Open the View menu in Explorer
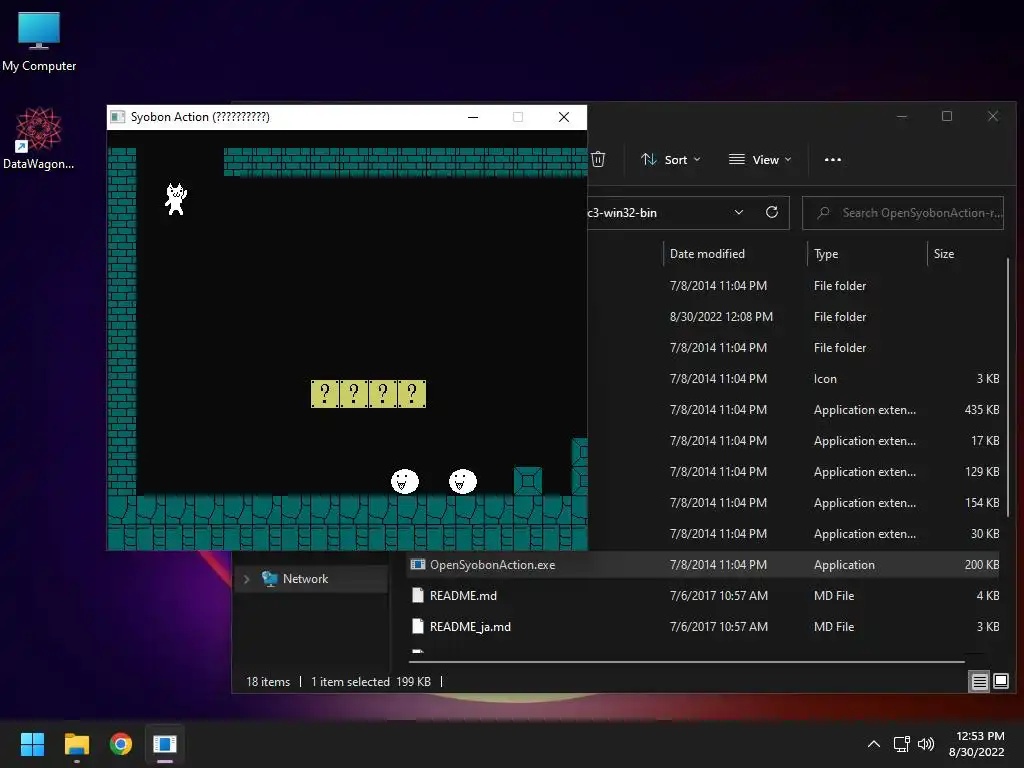Screen dimensions: 1024x768 (760, 159)
